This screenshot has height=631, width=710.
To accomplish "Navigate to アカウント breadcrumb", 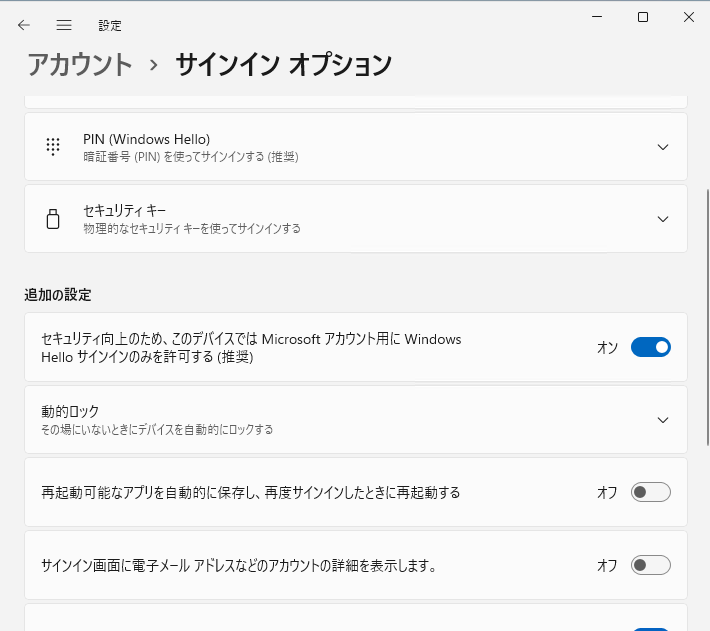I will (80, 64).
